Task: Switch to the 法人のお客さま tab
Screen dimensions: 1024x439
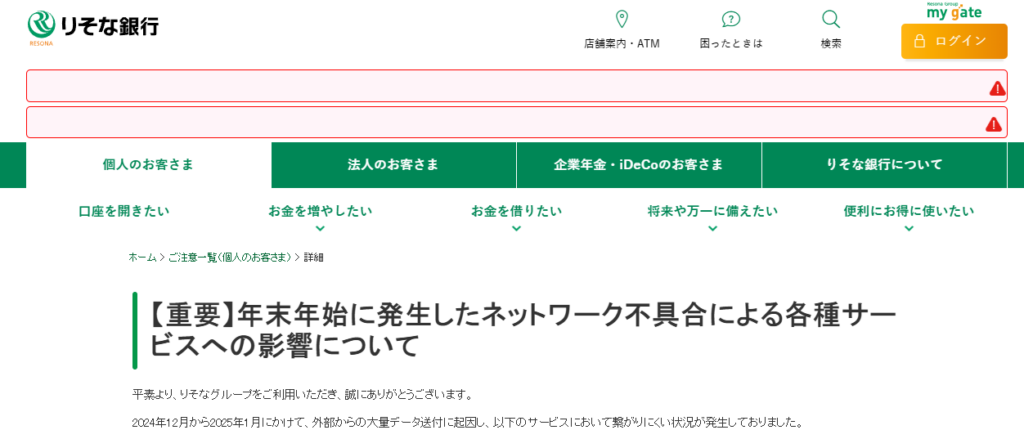Action: click(x=393, y=165)
